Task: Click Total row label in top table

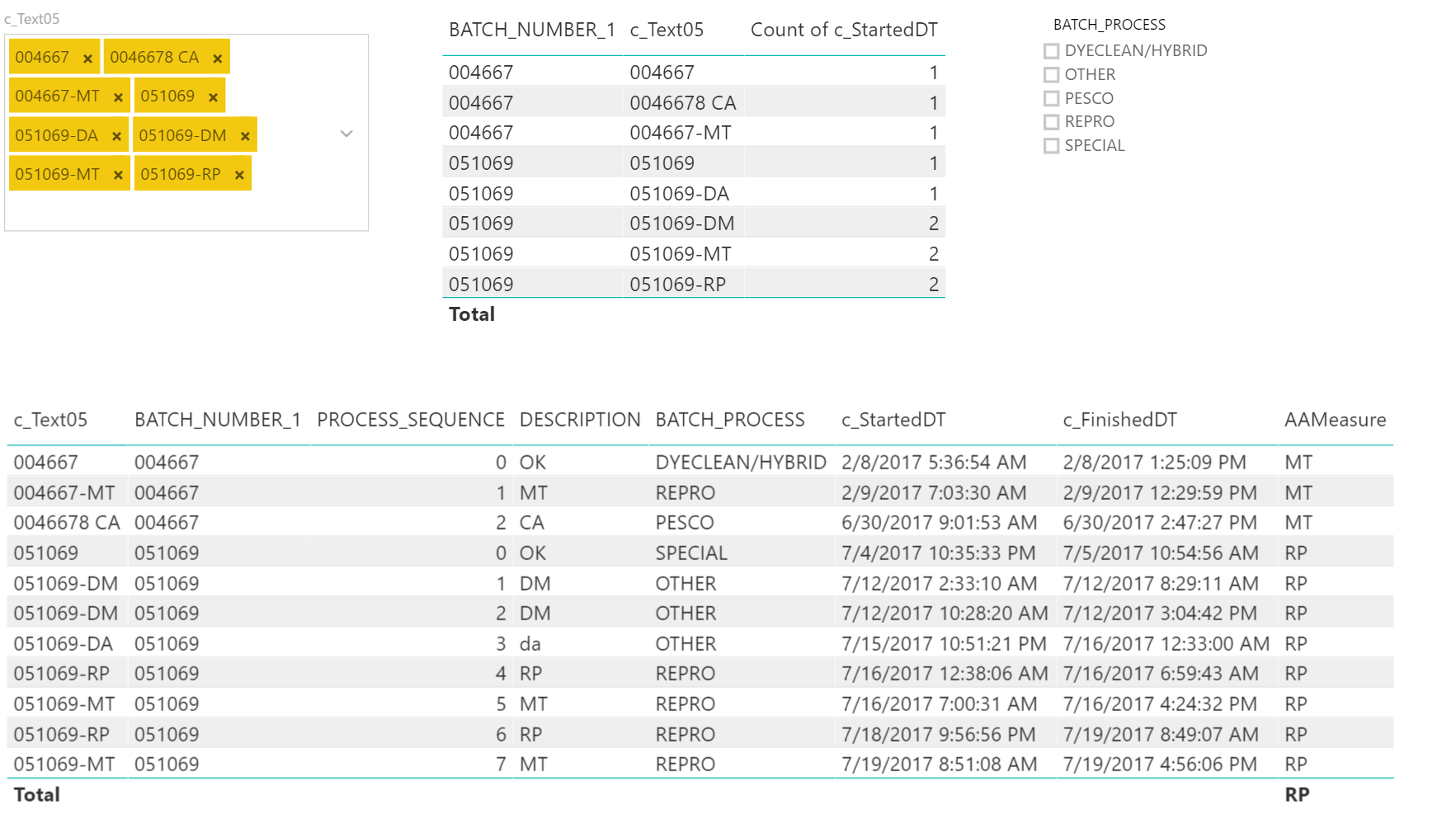Action: (472, 314)
